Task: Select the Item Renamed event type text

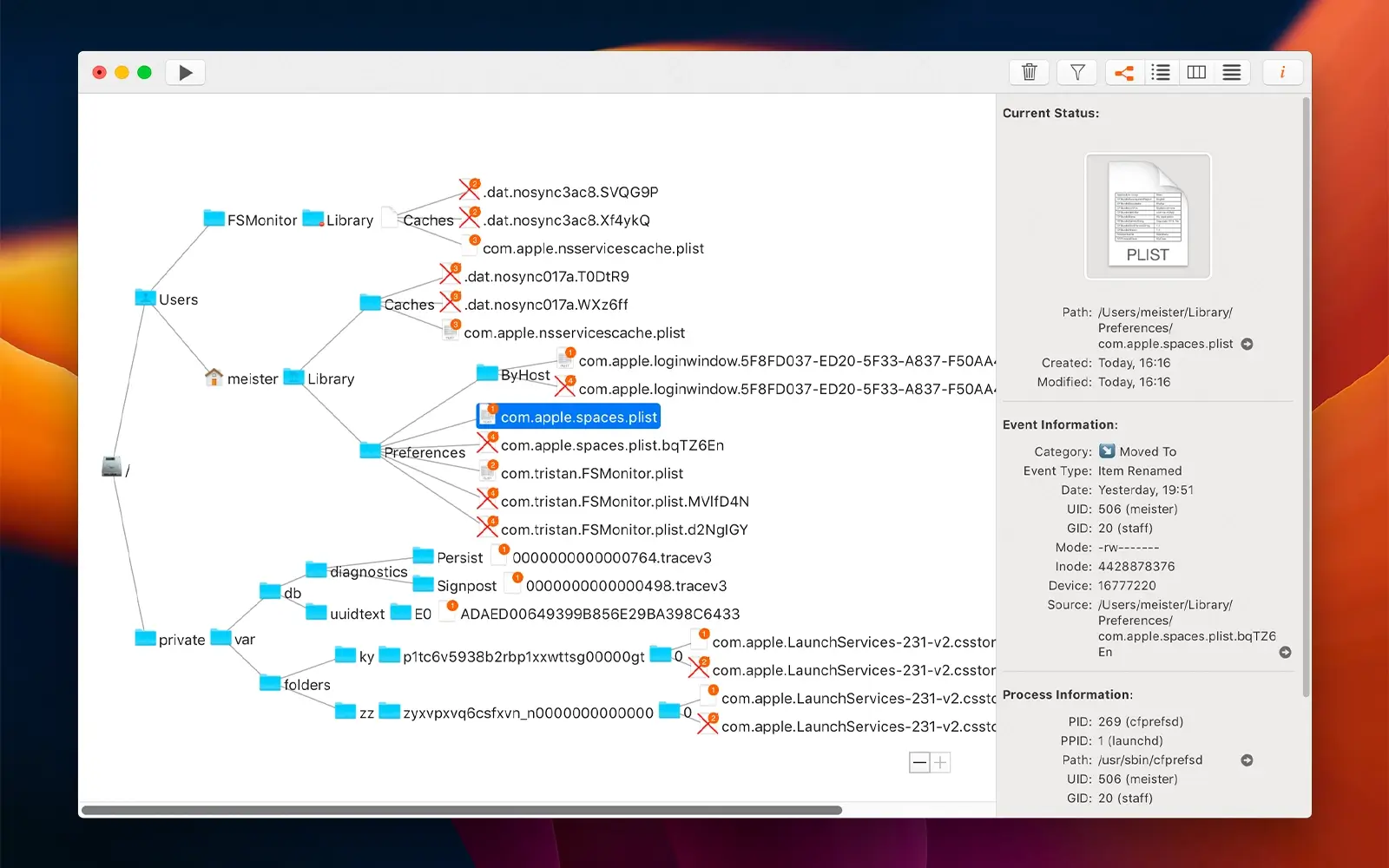Action: [1140, 470]
